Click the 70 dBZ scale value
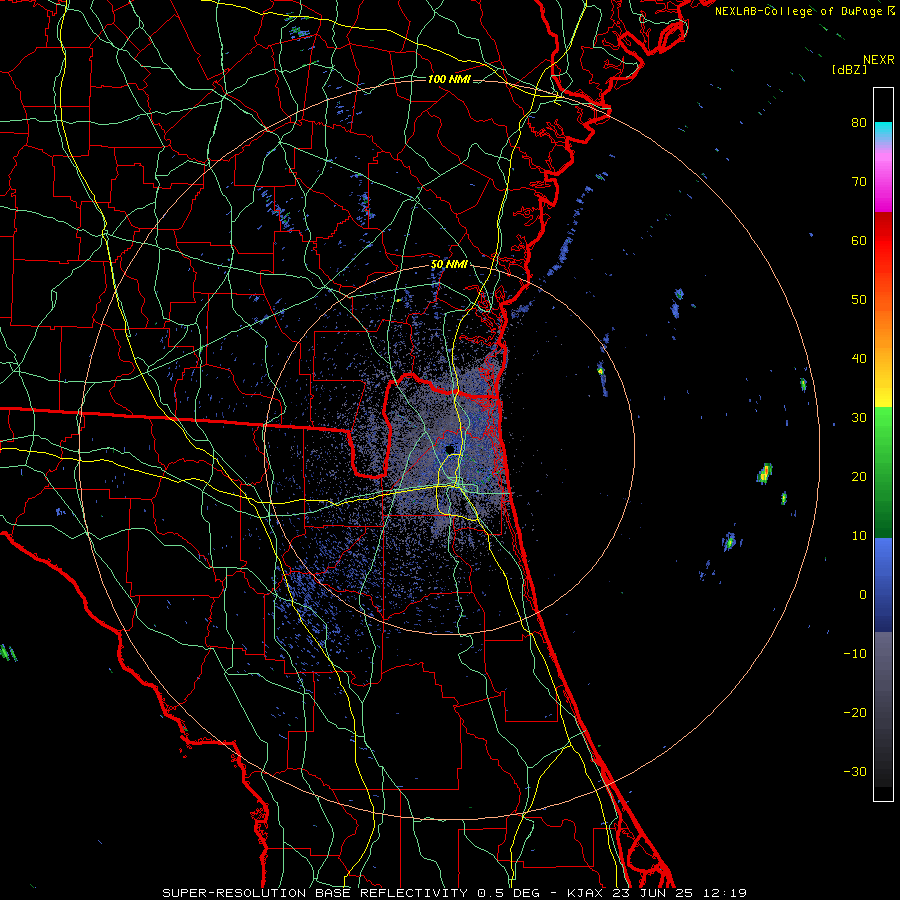900x900 pixels. (x=859, y=182)
